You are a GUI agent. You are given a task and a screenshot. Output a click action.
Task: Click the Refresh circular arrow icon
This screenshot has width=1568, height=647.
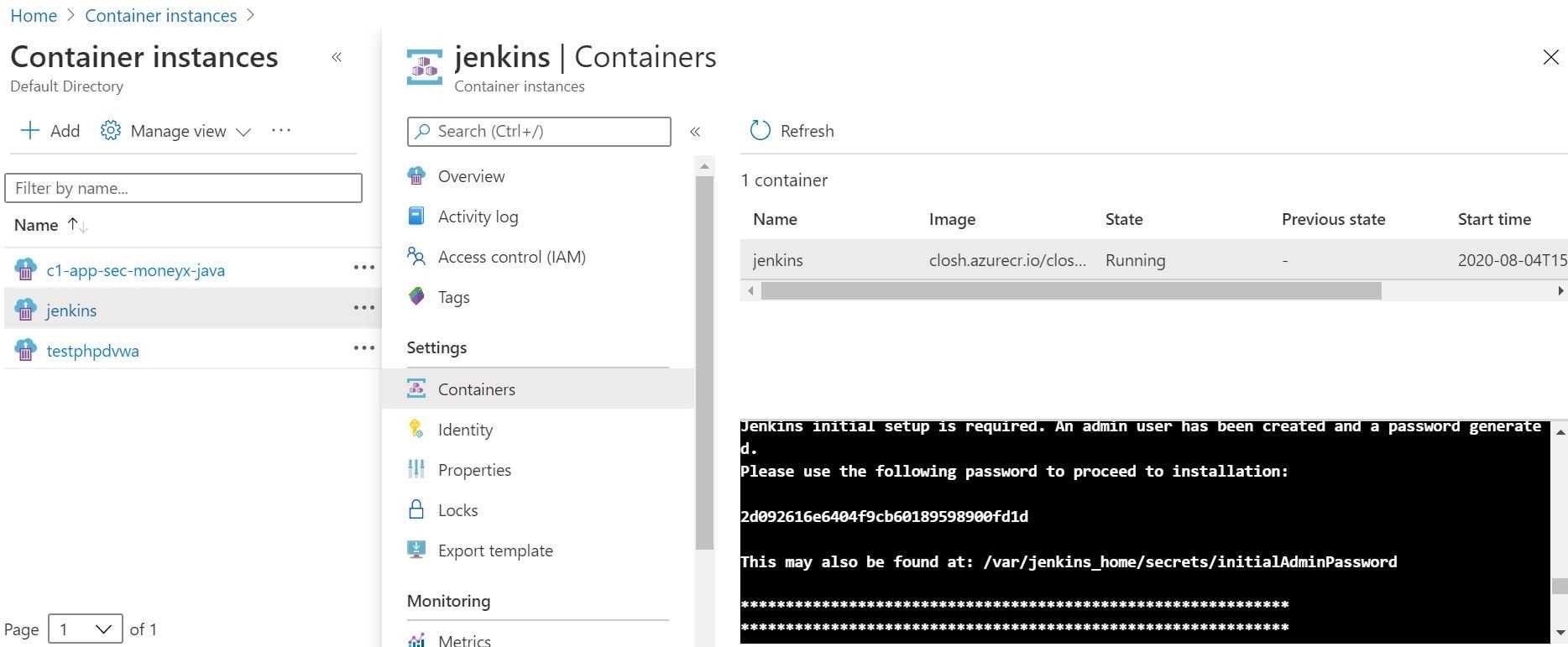(x=760, y=130)
